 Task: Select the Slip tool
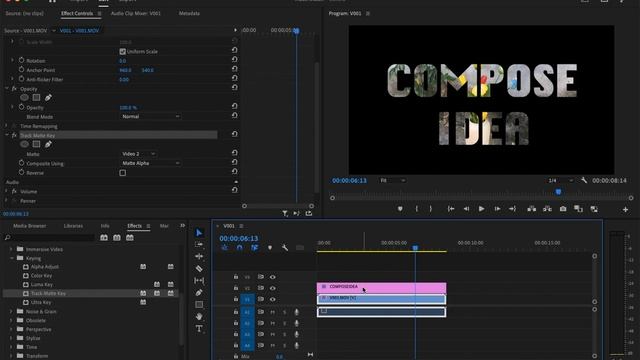(x=199, y=280)
